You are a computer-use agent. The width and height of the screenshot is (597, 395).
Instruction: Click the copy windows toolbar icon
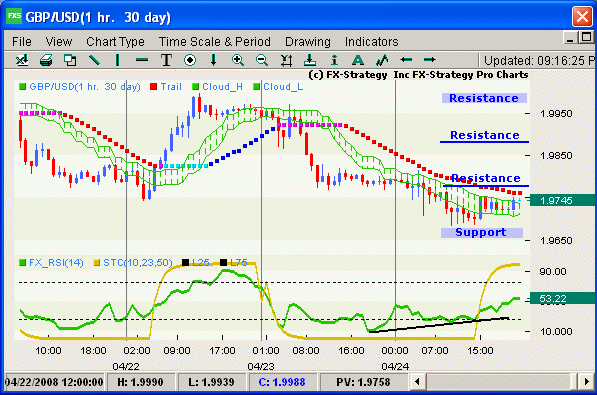click(70, 60)
